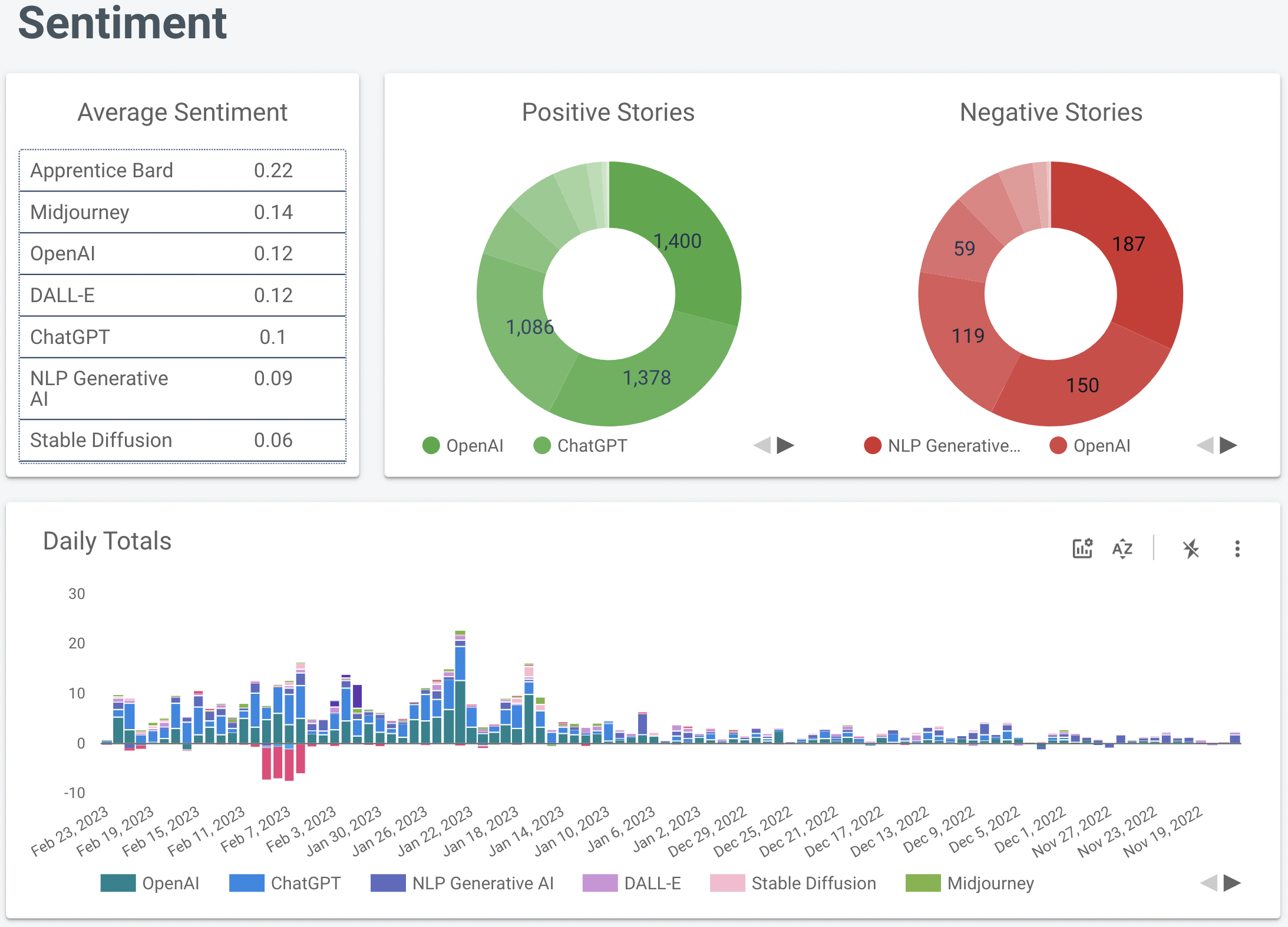Previous page arrow in Positive Stories legend
Screen dimensions: 1288x927
click(762, 445)
